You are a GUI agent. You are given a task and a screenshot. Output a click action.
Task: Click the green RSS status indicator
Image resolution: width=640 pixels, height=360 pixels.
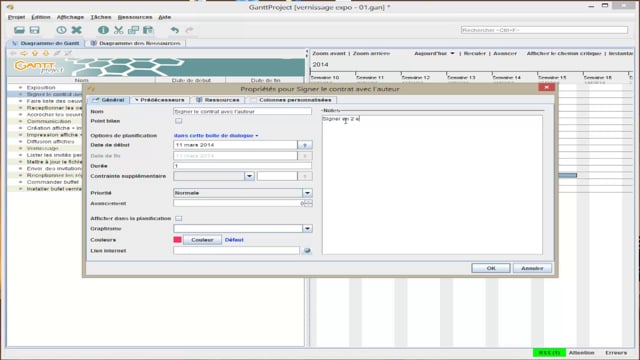point(549,353)
